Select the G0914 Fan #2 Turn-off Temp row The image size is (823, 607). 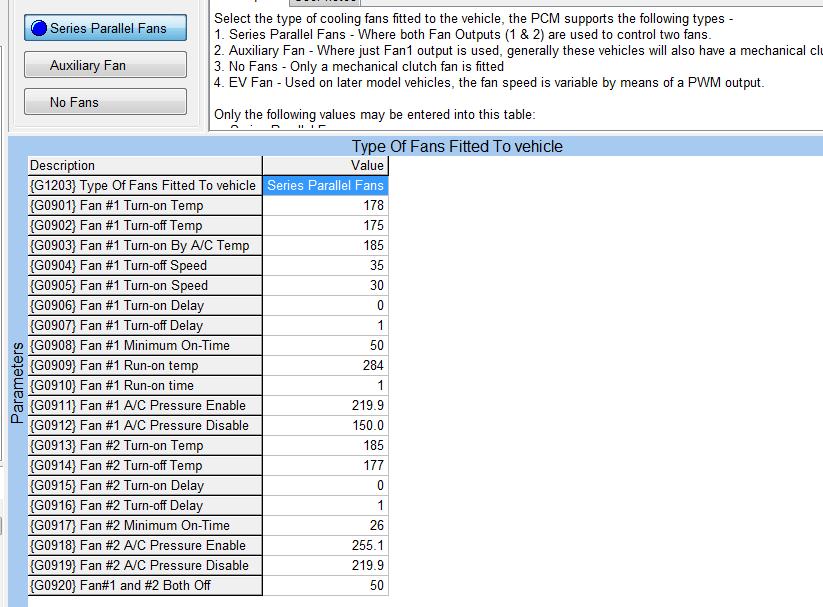point(145,465)
